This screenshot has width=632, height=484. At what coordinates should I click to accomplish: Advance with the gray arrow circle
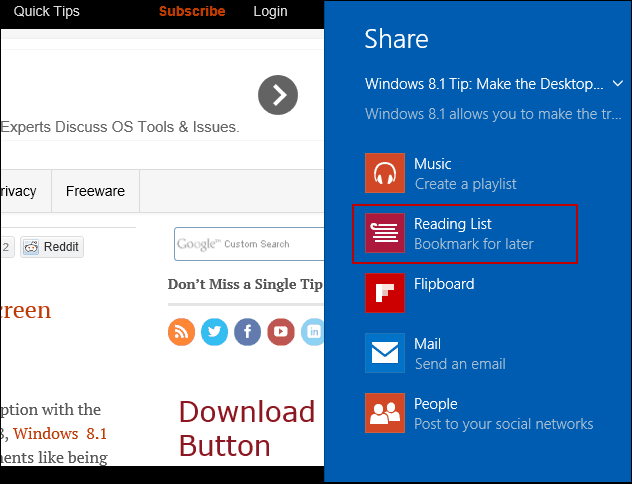point(278,95)
